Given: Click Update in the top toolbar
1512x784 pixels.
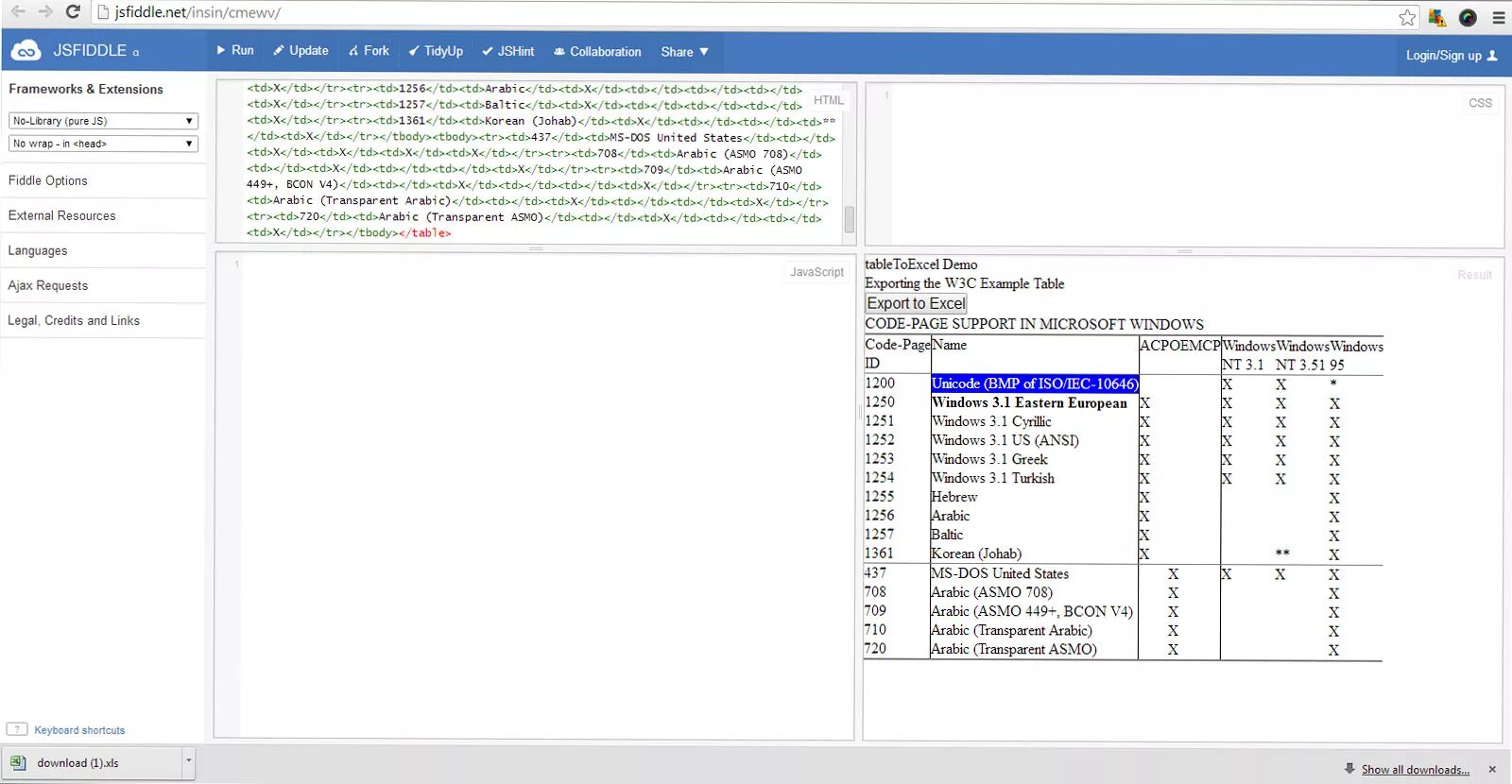Looking at the screenshot, I should [301, 51].
